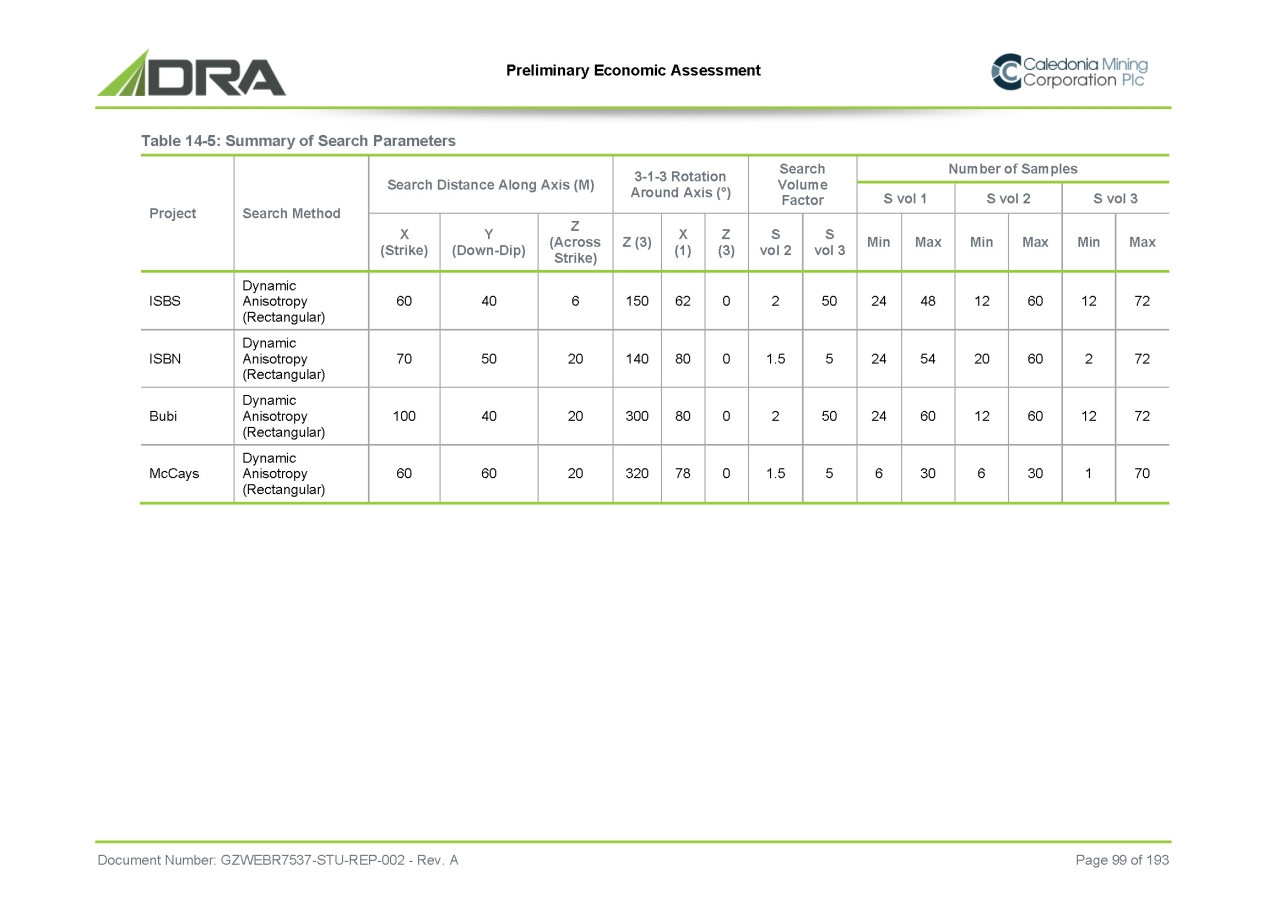Click the document number in the footer

277,861
